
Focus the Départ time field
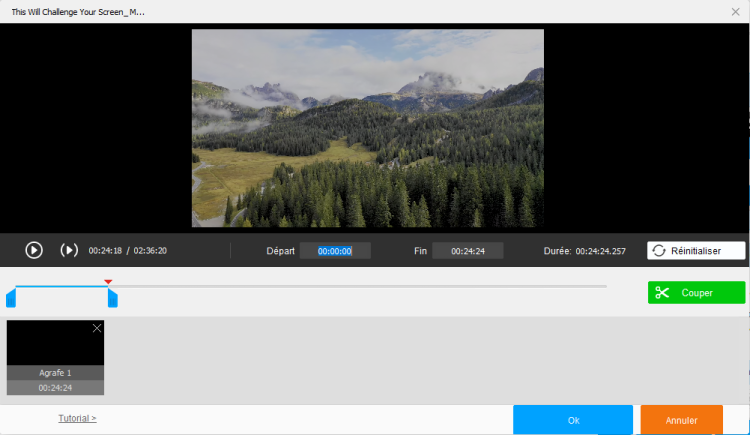point(335,251)
